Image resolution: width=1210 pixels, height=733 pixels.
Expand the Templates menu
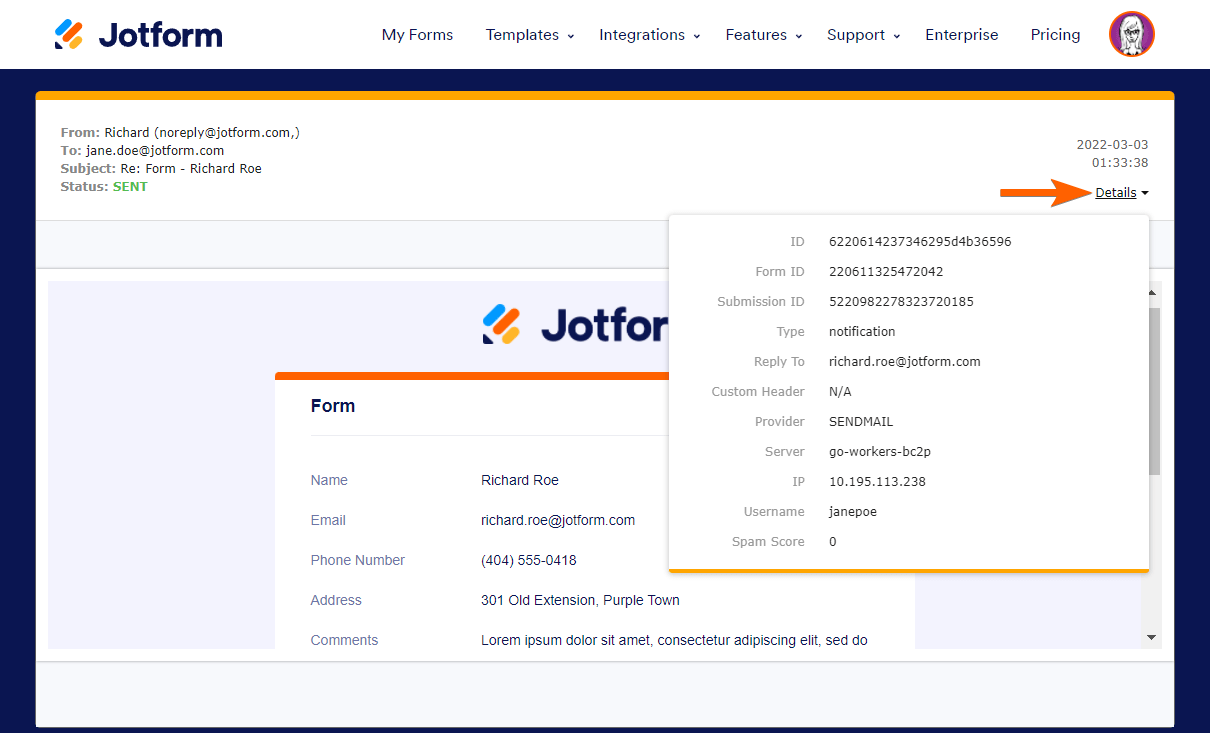tap(530, 35)
